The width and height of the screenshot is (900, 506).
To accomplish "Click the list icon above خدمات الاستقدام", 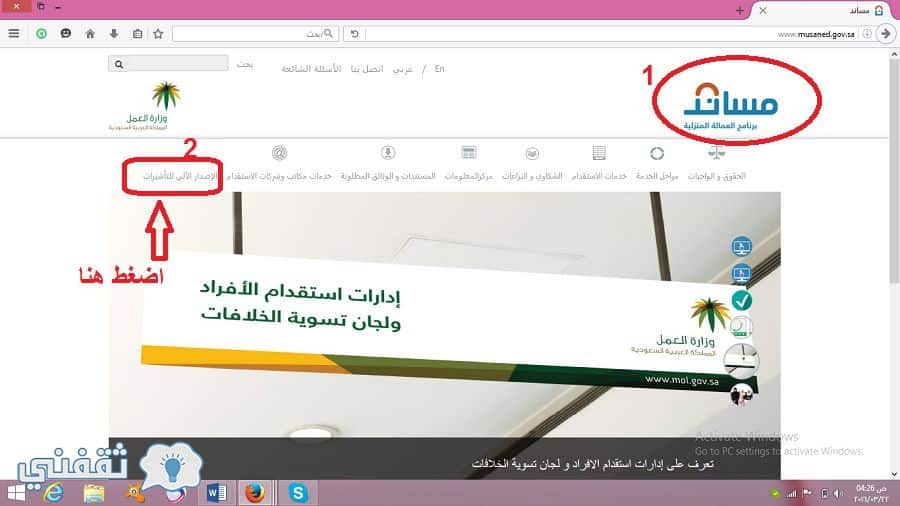I will 599,153.
